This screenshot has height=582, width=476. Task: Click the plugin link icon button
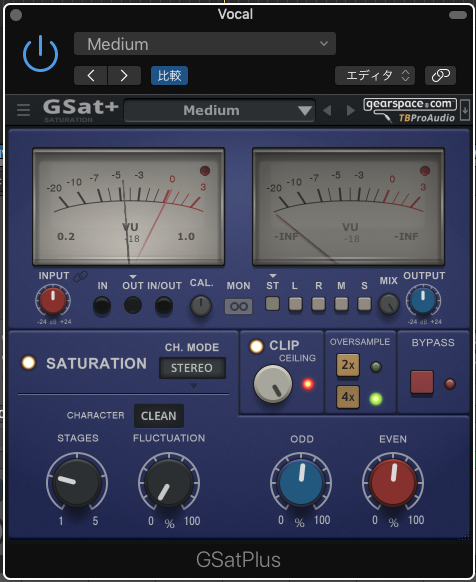coord(440,76)
